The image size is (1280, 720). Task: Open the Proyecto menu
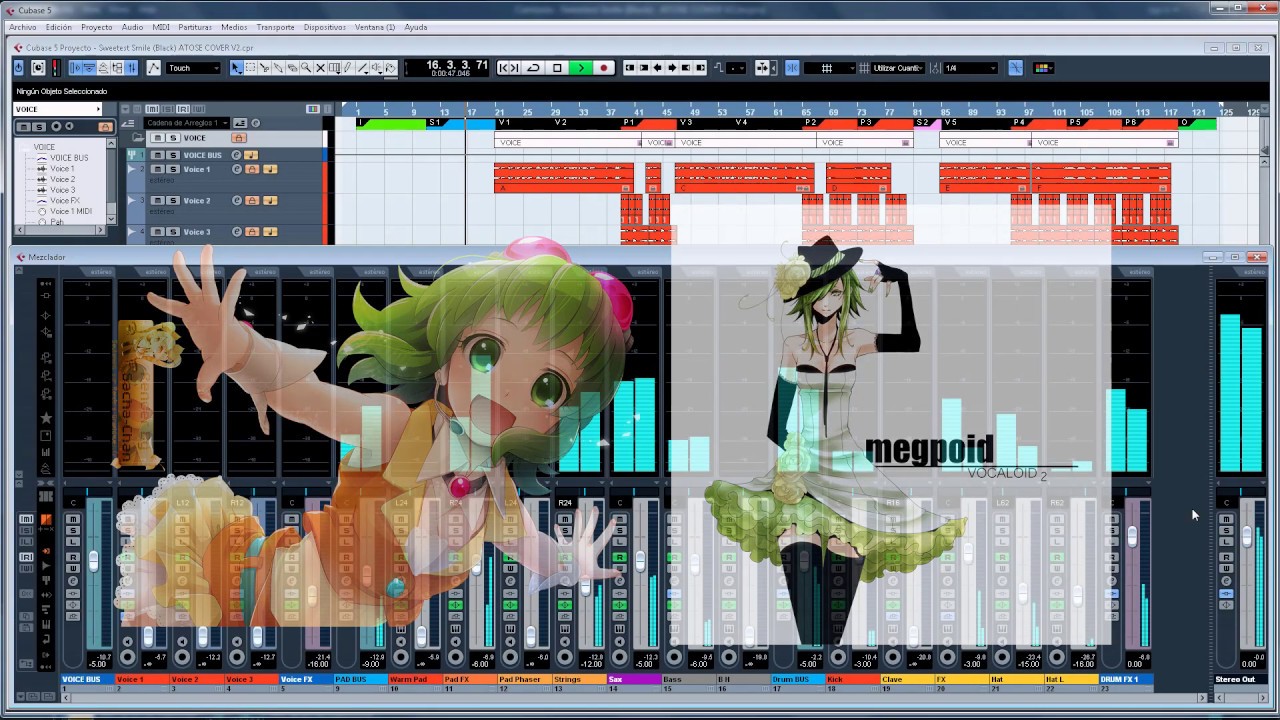pyautogui.click(x=96, y=27)
